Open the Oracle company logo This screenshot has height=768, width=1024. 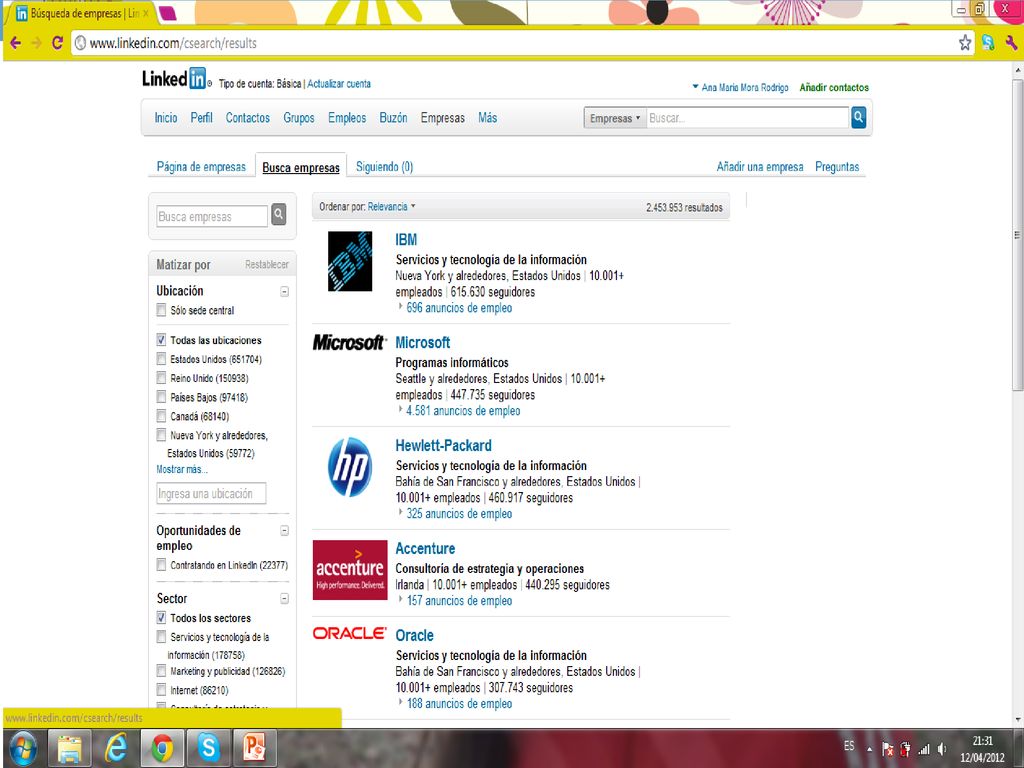349,633
